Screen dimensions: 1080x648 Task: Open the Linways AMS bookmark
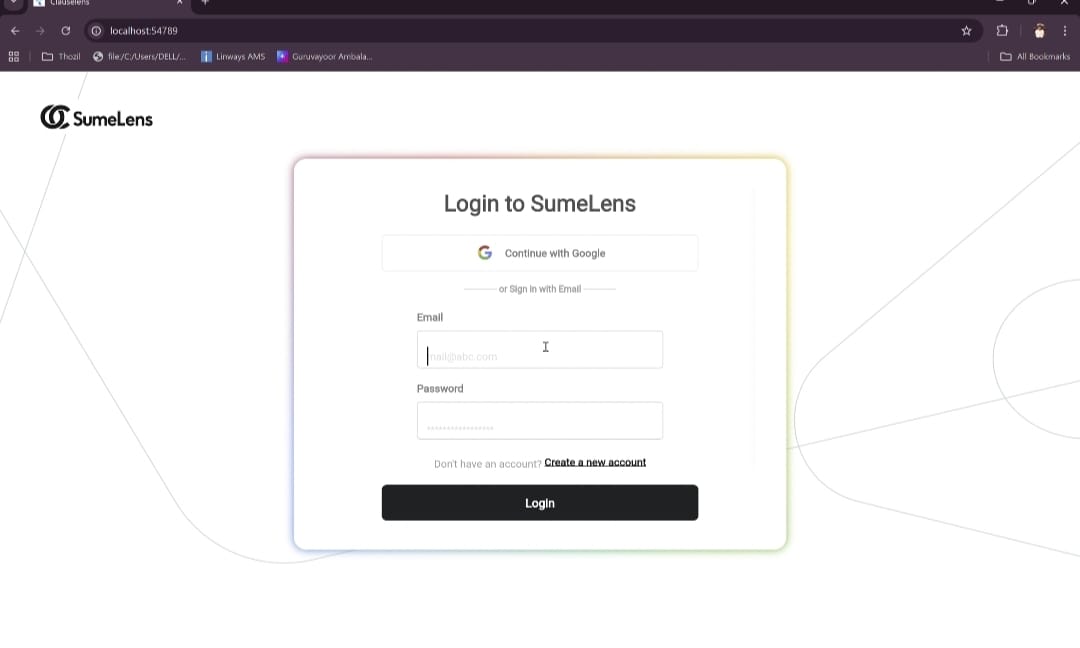coord(233,56)
